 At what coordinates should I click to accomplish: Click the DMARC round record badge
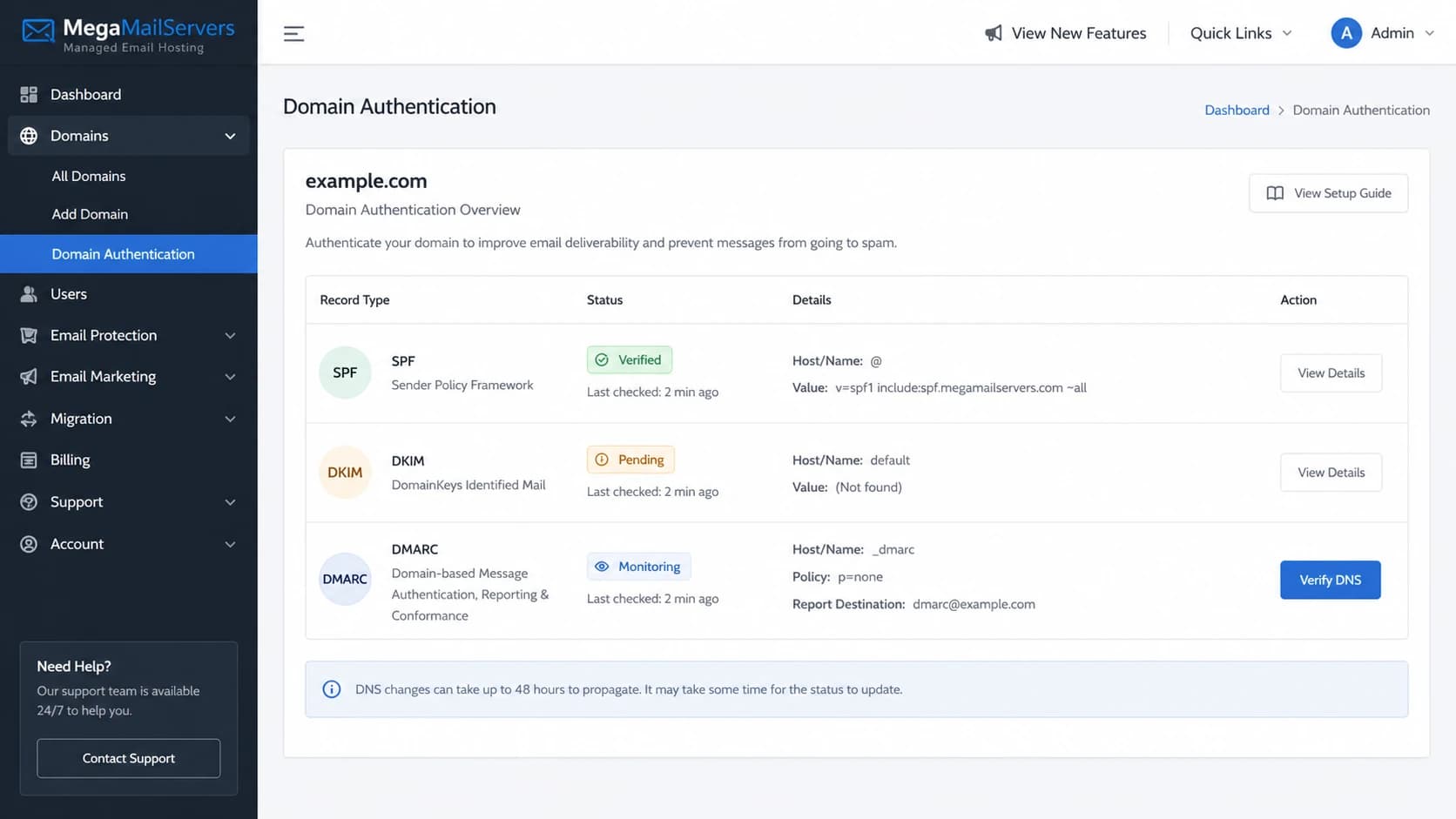(345, 579)
